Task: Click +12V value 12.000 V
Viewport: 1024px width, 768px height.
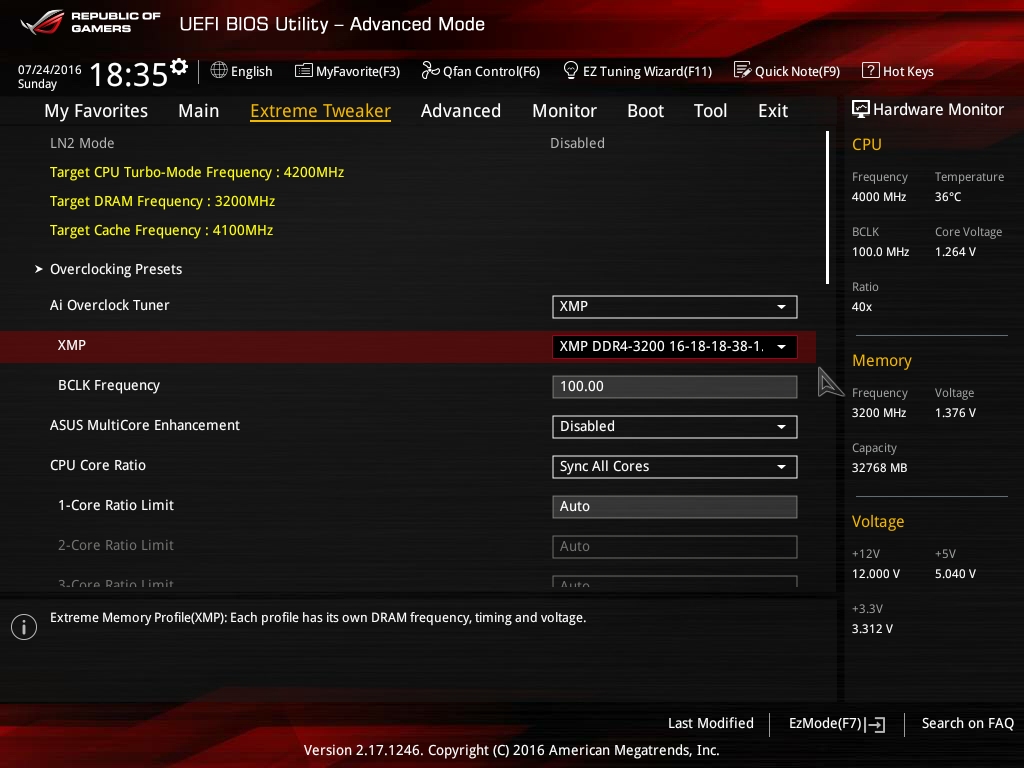Action: (x=876, y=574)
